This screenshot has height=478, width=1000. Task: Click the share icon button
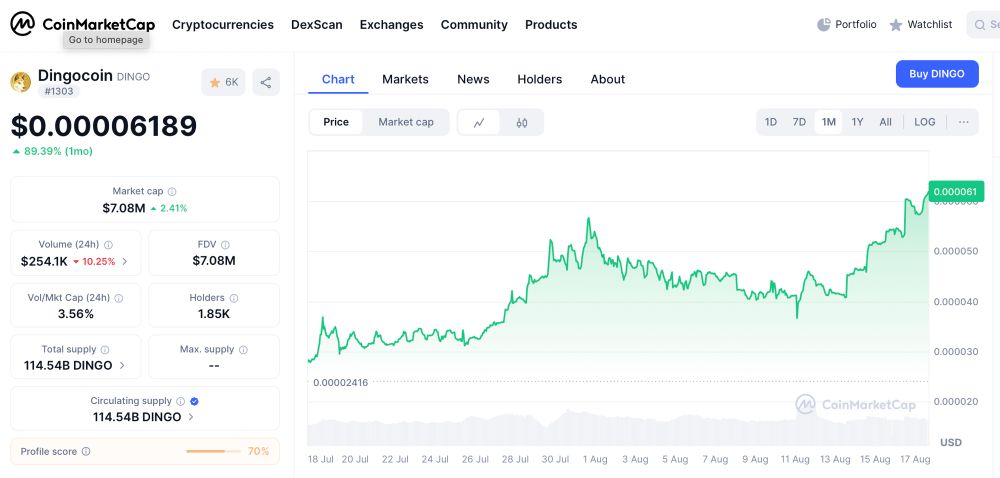point(266,82)
